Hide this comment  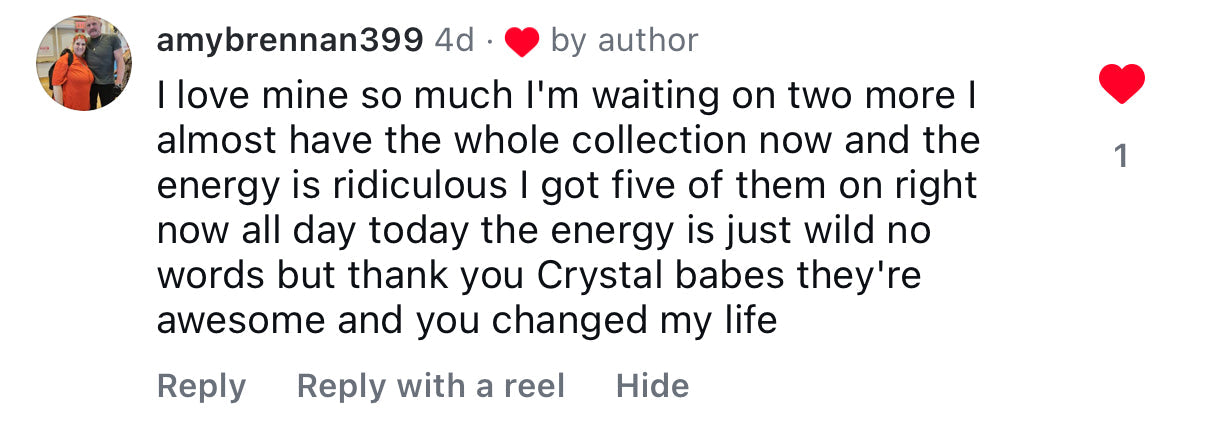pyautogui.click(x=652, y=386)
